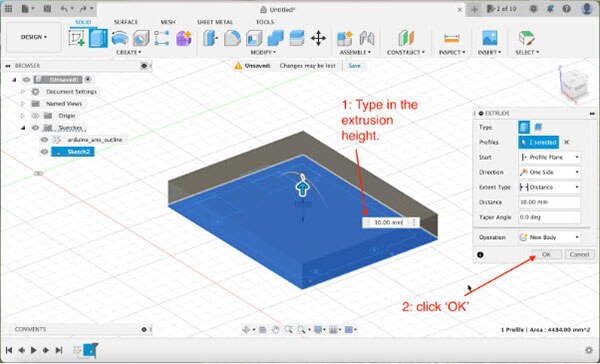This screenshot has width=600, height=364.
Task: Click OK in the Extrude dialog
Action: coord(546,255)
